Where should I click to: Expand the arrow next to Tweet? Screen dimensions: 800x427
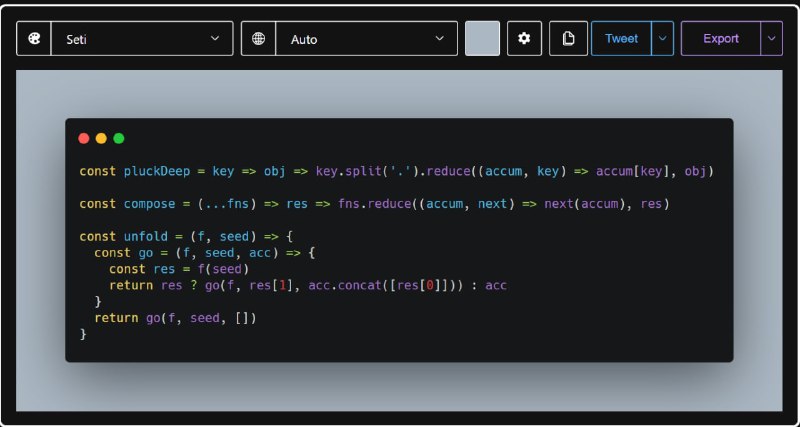click(662, 39)
